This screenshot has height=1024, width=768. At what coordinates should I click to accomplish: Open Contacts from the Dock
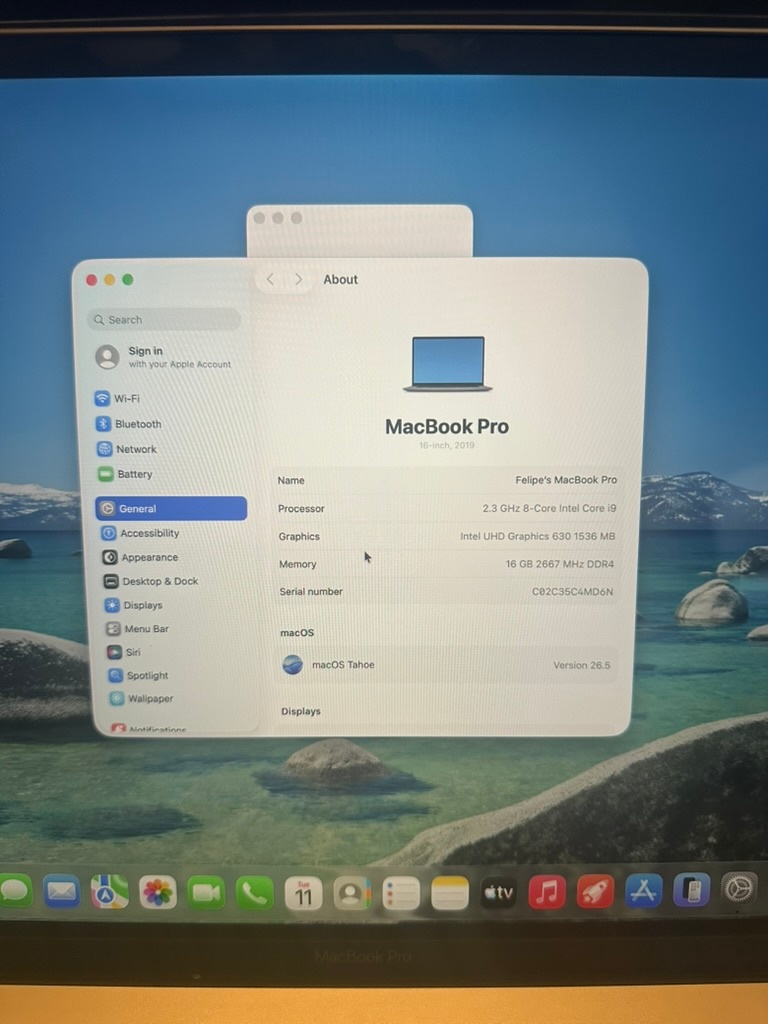(352, 893)
